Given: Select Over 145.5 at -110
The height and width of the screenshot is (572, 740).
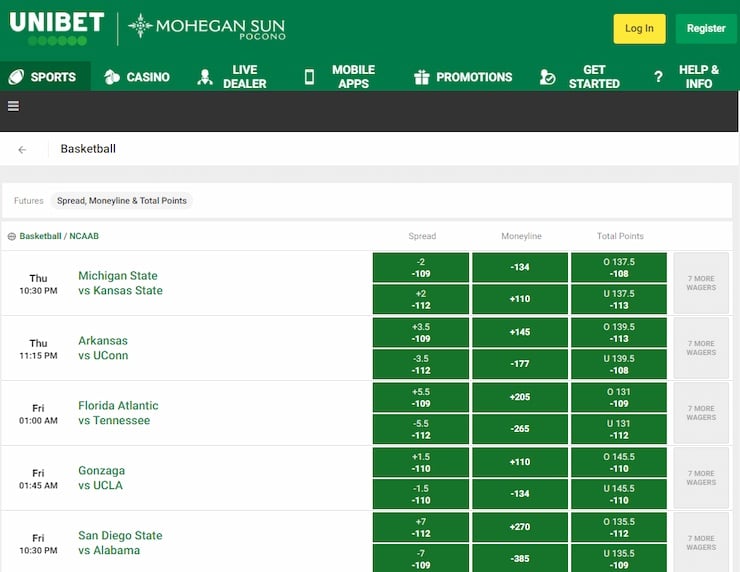Looking at the screenshot, I should point(619,463).
